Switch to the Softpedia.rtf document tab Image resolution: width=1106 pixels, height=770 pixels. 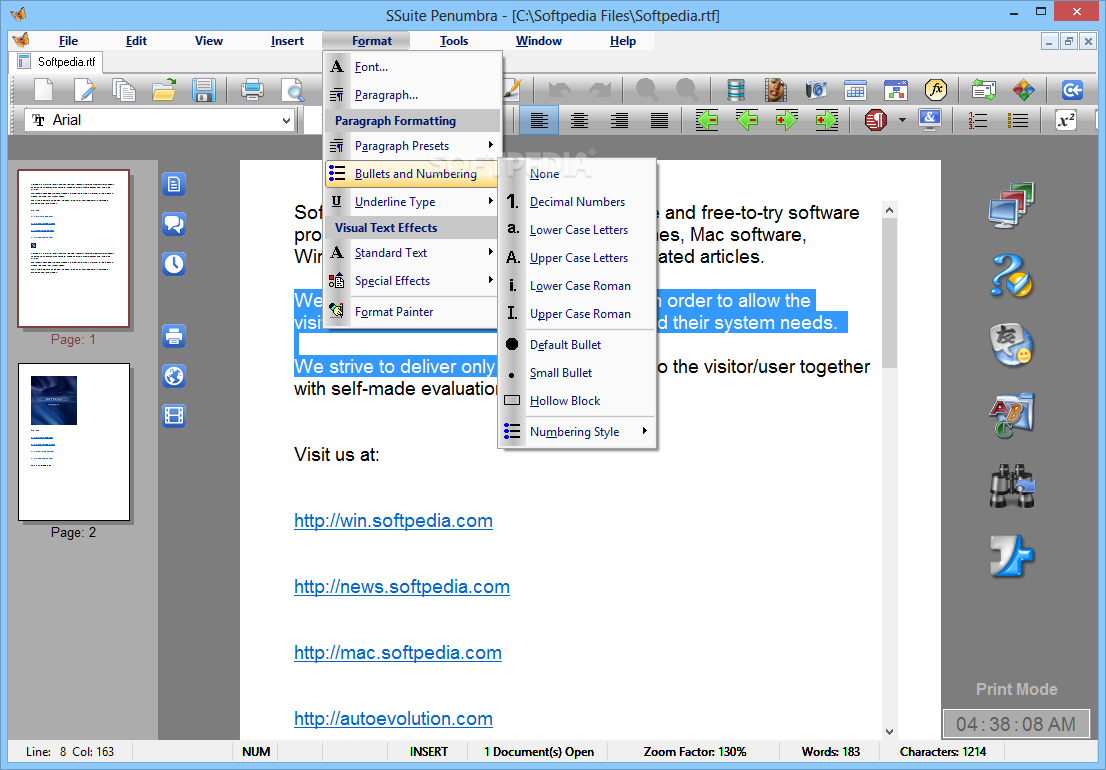[57, 62]
